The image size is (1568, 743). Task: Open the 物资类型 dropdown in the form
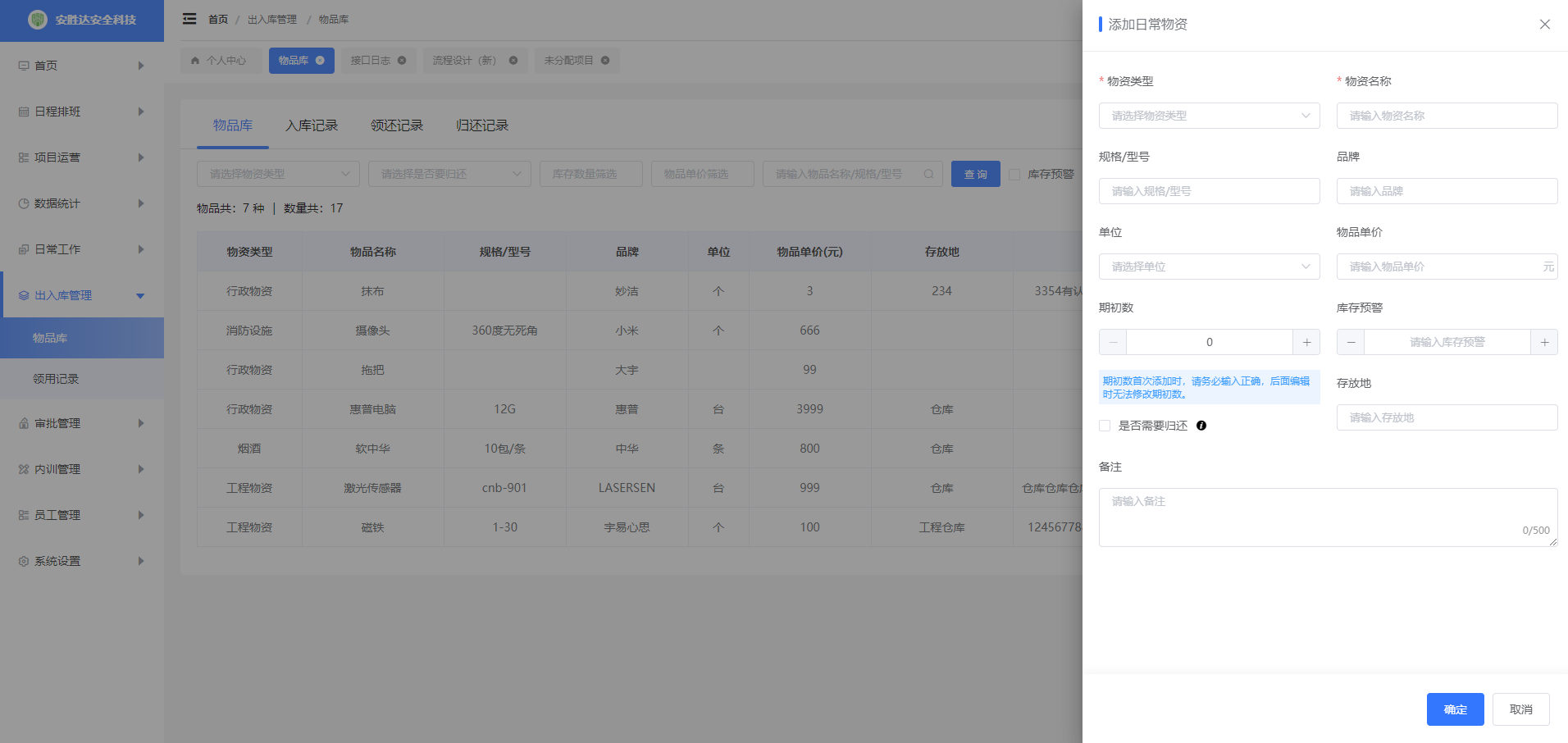point(1209,116)
